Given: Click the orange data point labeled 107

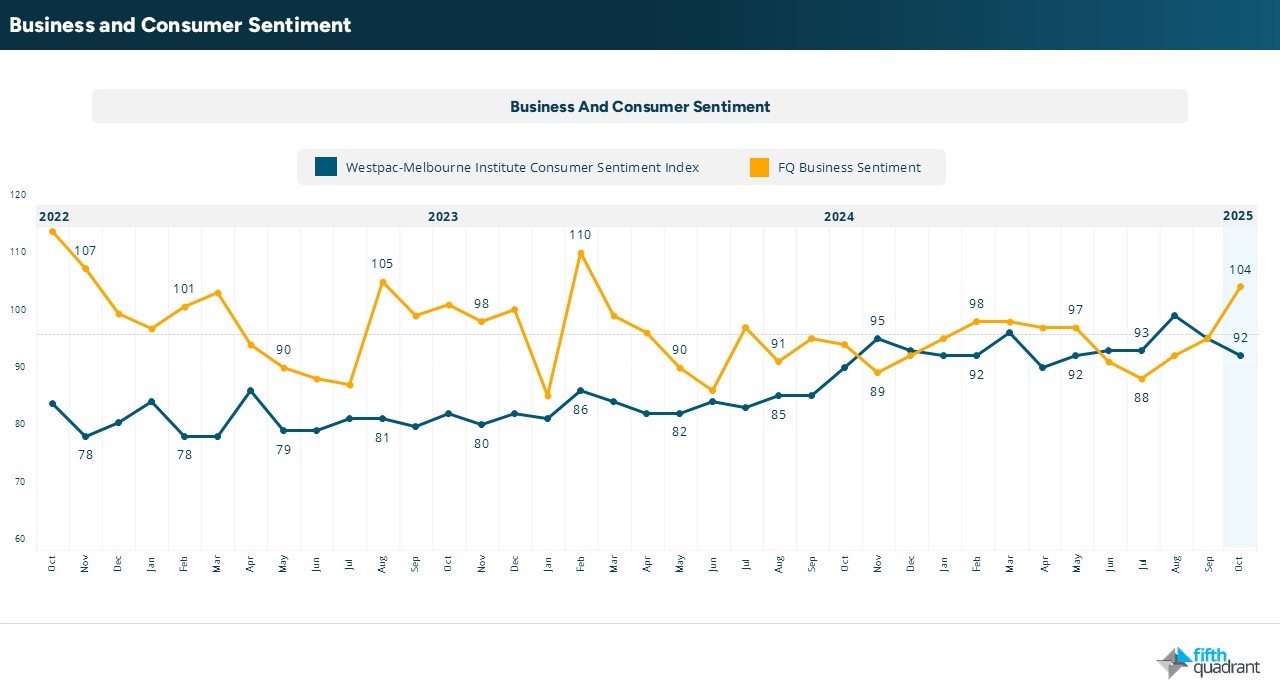Looking at the screenshot, I should pyautogui.click(x=85, y=269).
